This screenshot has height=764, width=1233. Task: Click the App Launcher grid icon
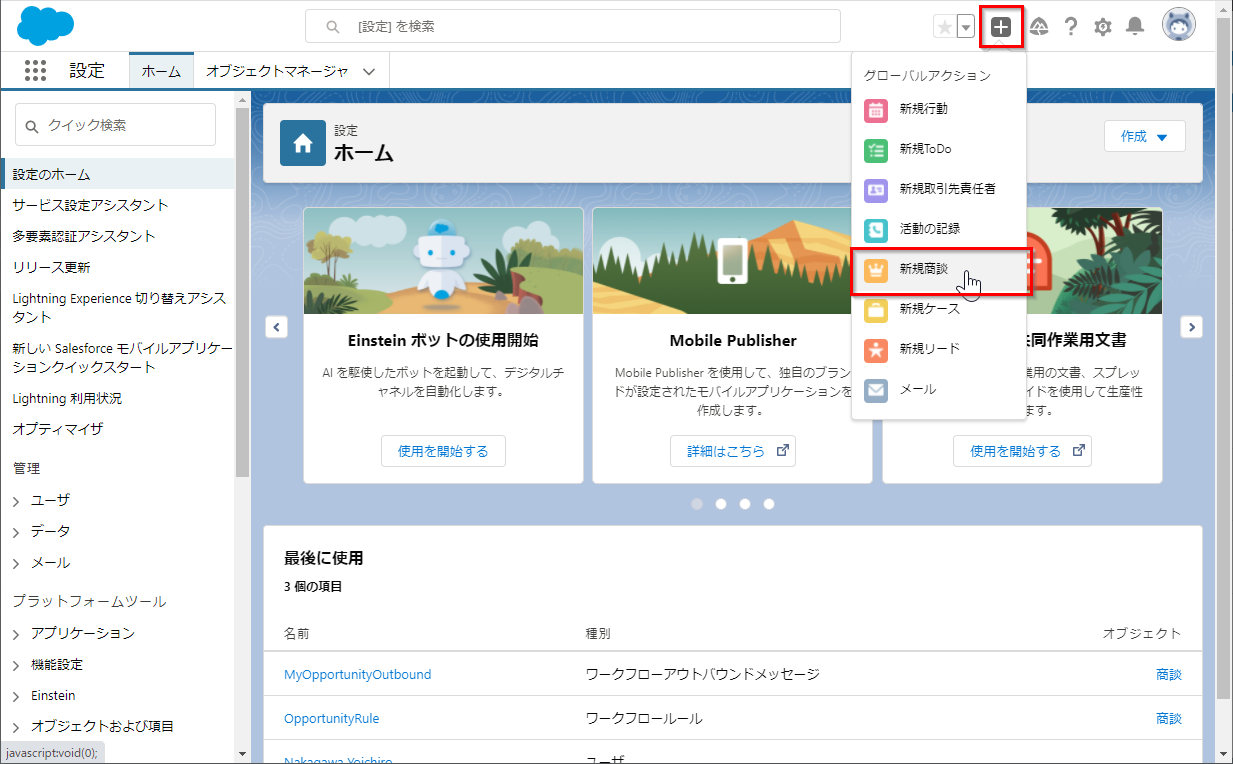pyautogui.click(x=35, y=71)
